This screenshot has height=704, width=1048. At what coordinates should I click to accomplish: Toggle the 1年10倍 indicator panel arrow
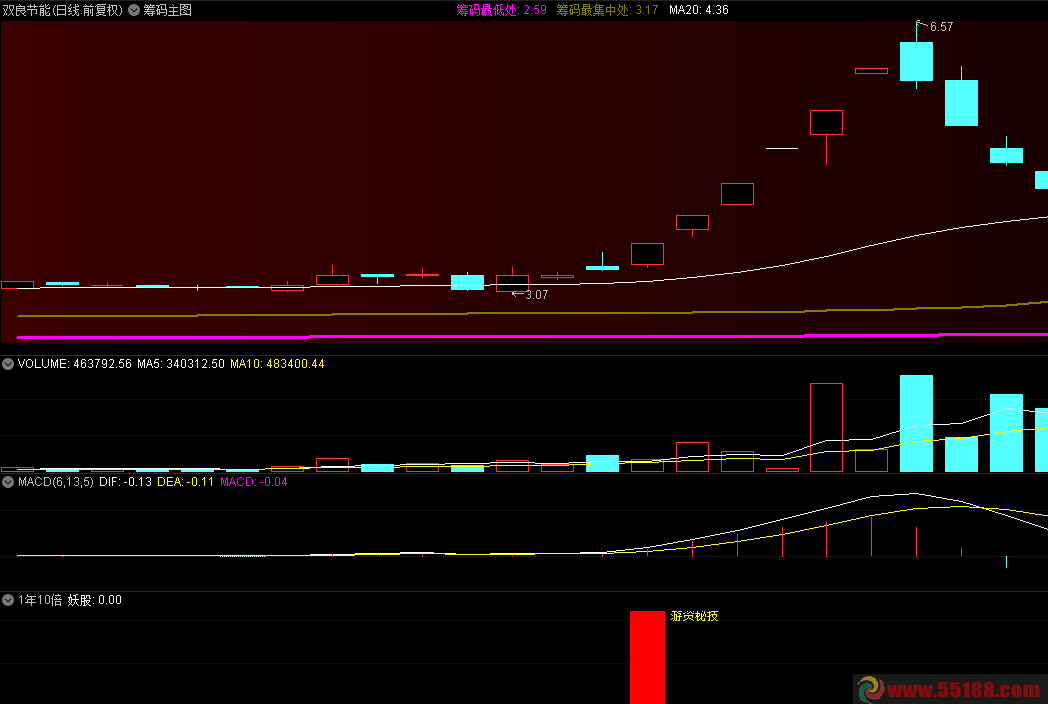pos(9,600)
